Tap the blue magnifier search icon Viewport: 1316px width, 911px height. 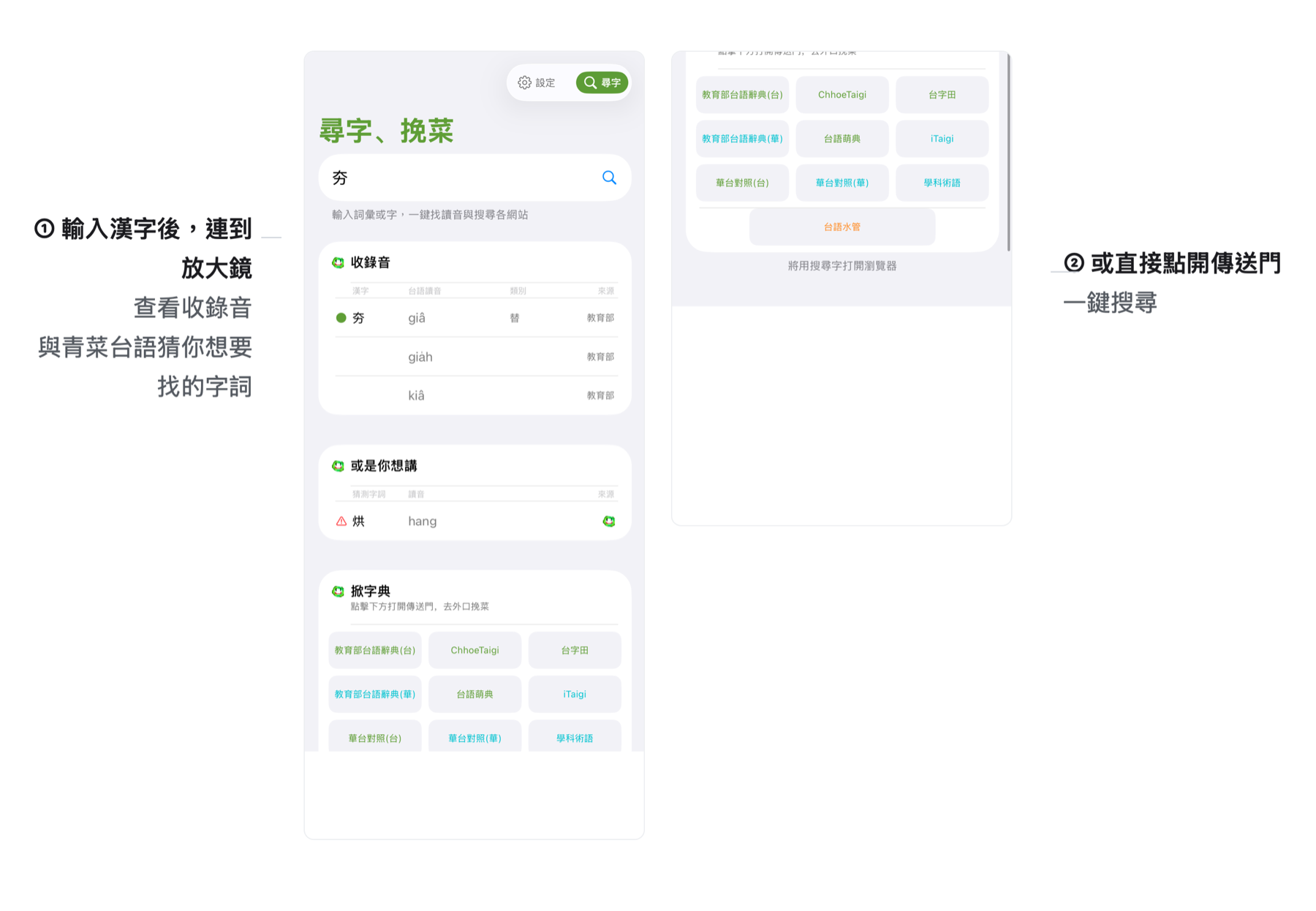click(609, 178)
